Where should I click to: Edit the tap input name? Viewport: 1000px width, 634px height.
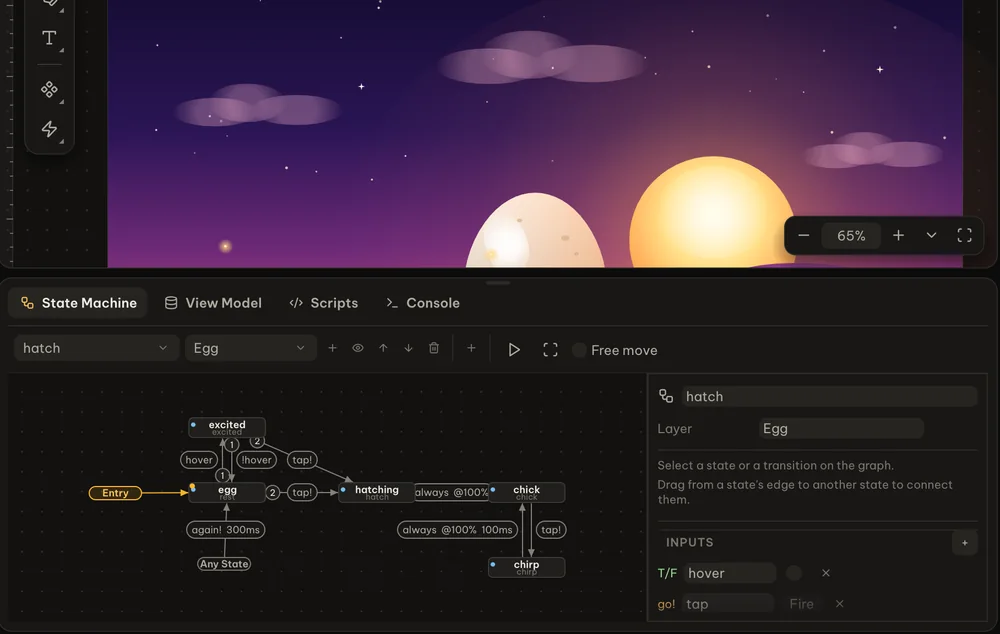[728, 604]
